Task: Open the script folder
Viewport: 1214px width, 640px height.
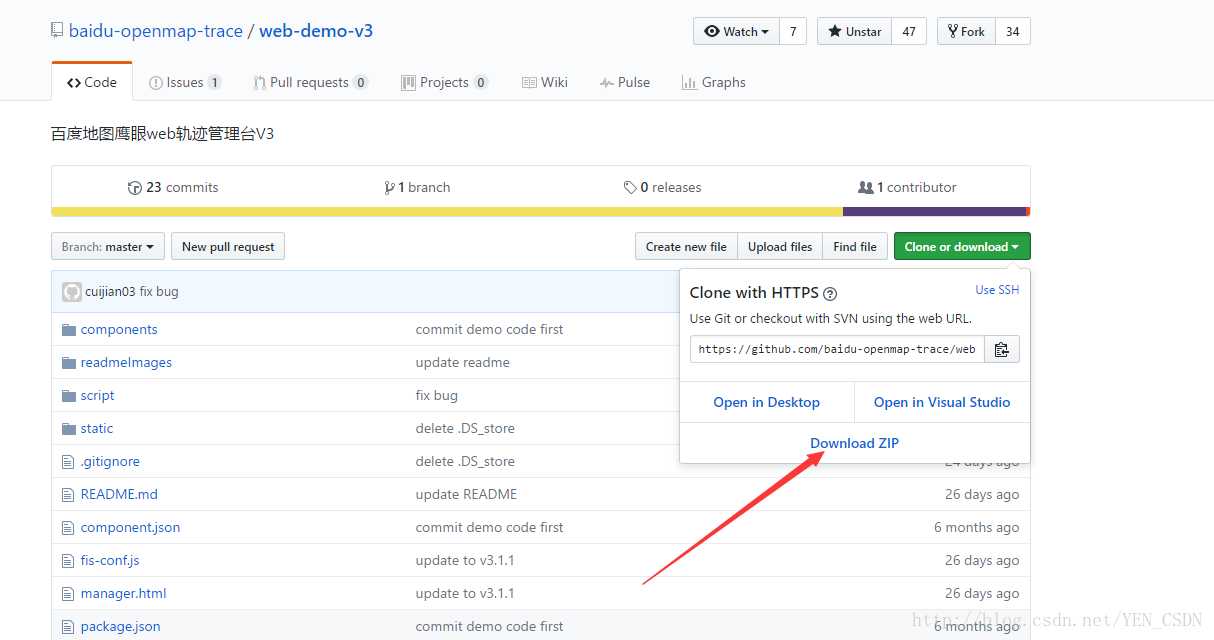Action: click(x=98, y=396)
